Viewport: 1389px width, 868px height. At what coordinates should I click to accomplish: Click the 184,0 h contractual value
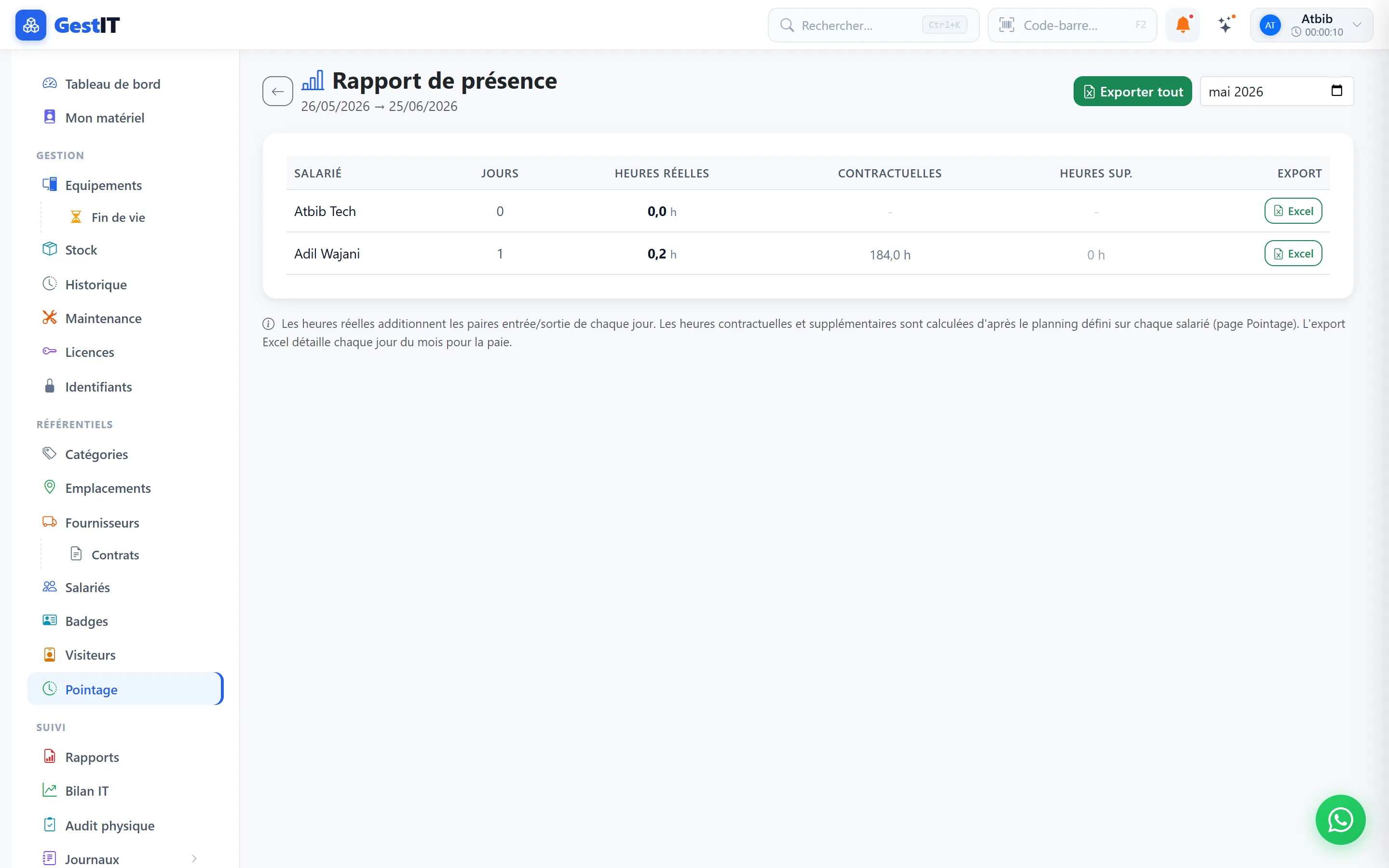890,254
